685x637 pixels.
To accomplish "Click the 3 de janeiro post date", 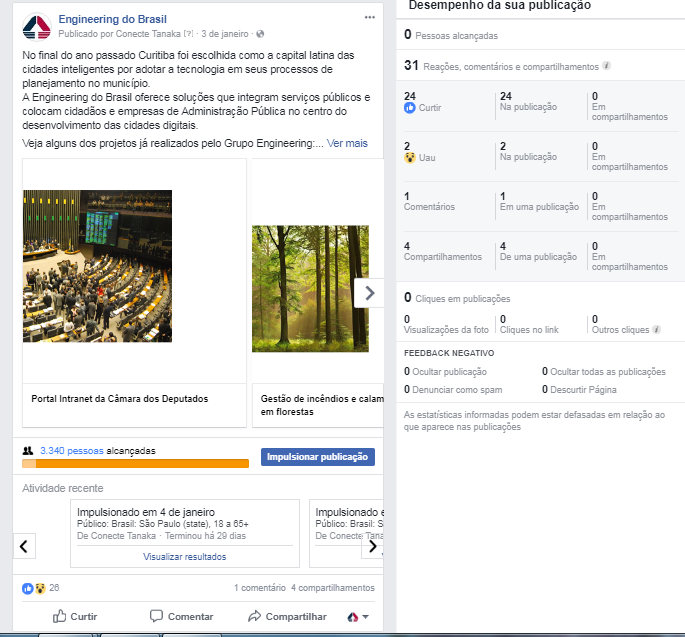I will click(x=225, y=34).
